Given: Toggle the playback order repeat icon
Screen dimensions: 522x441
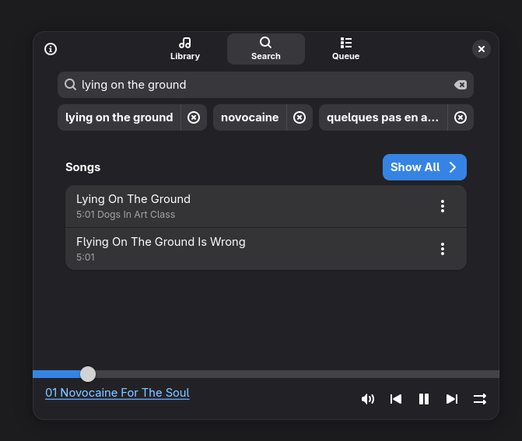Looking at the screenshot, I should click(x=480, y=399).
